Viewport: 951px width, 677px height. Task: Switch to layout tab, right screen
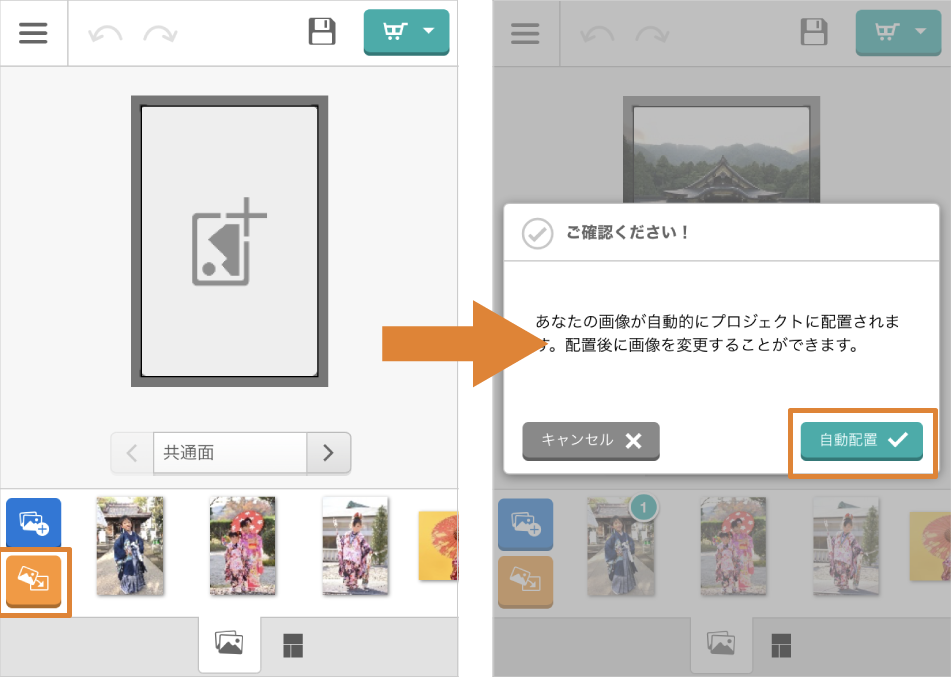[x=781, y=646]
